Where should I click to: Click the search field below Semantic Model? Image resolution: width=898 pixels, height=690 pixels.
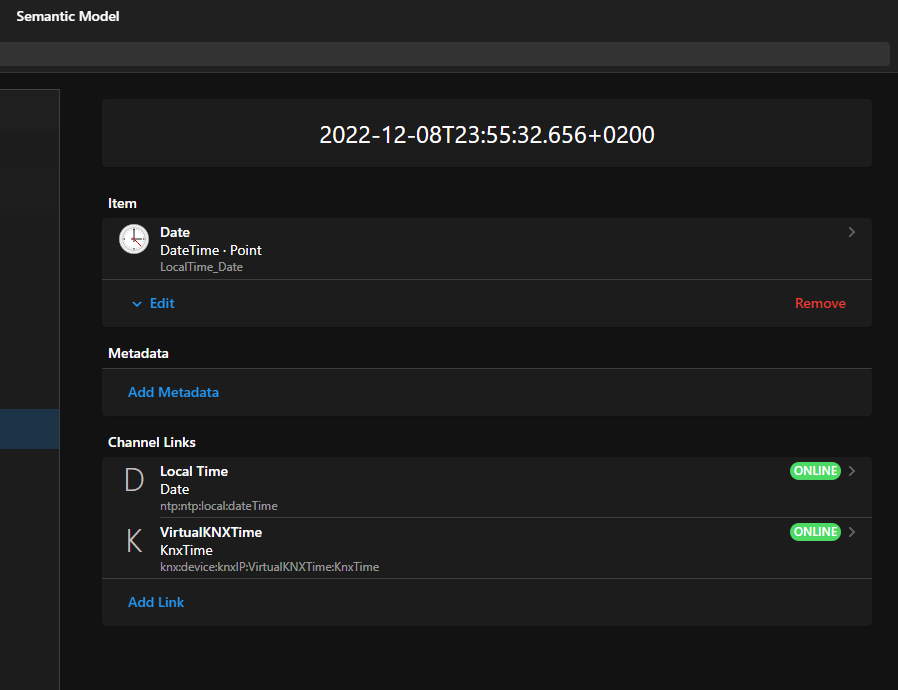444,54
